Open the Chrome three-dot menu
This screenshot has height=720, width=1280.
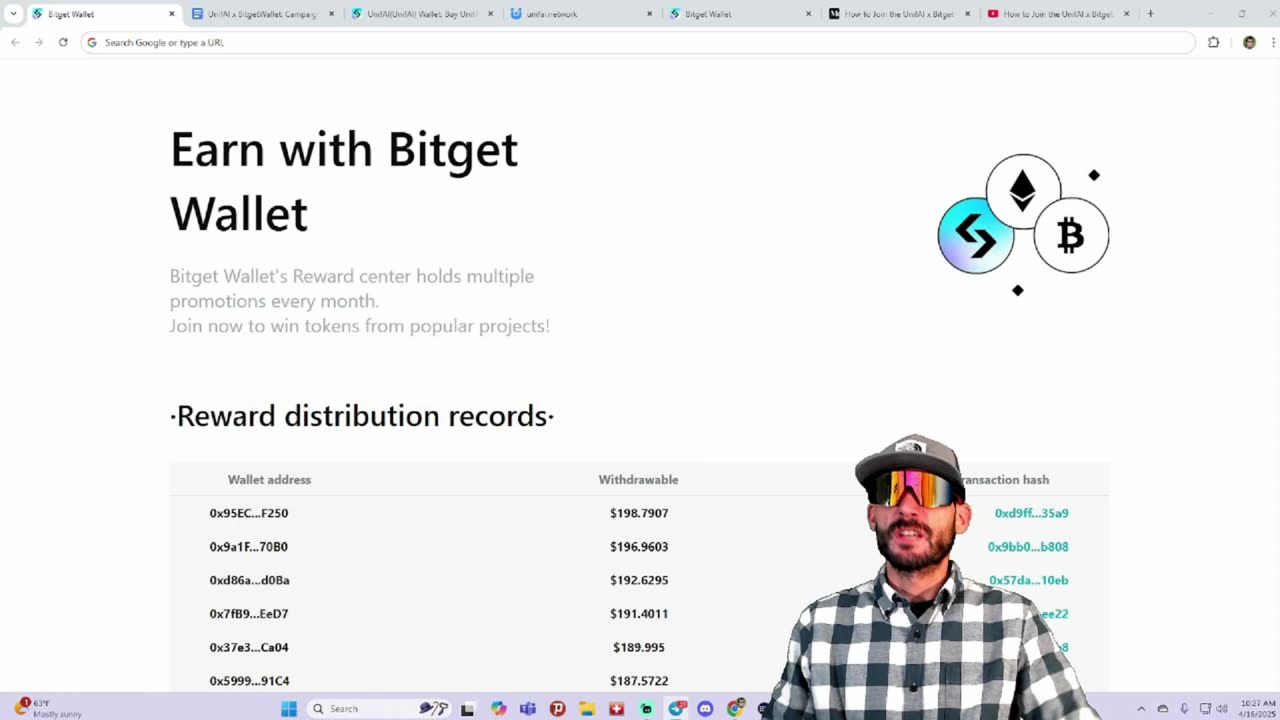1273,42
